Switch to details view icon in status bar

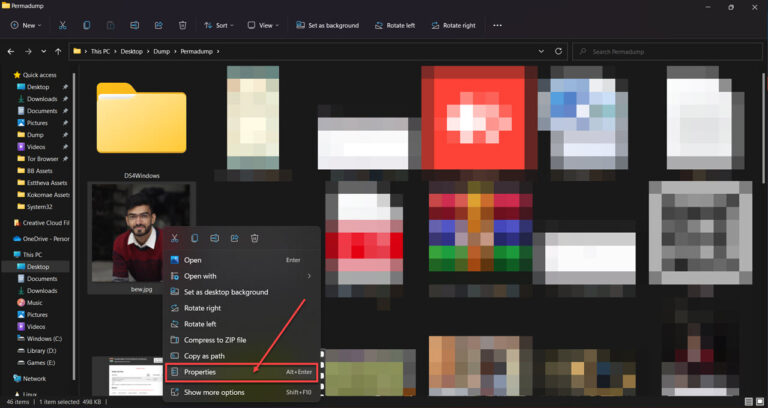click(748, 402)
